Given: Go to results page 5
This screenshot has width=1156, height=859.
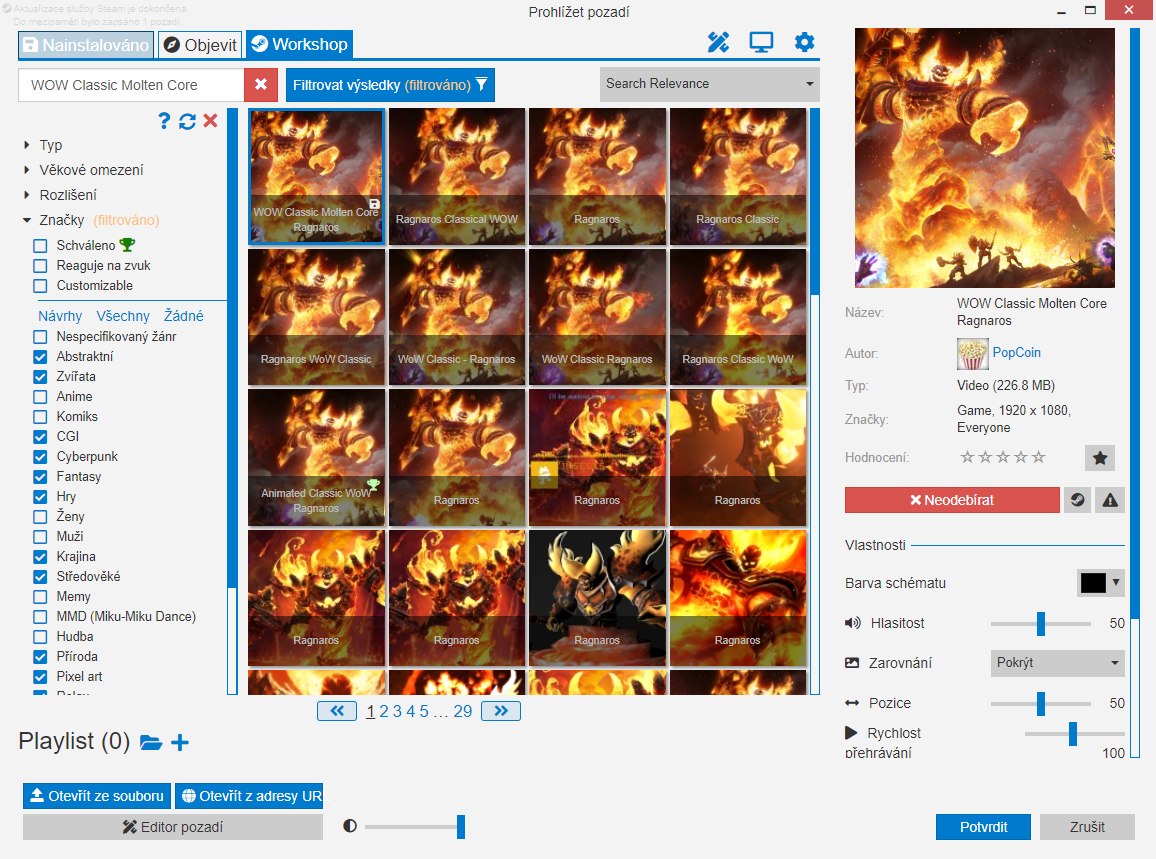Looking at the screenshot, I should pyautogui.click(x=424, y=712).
